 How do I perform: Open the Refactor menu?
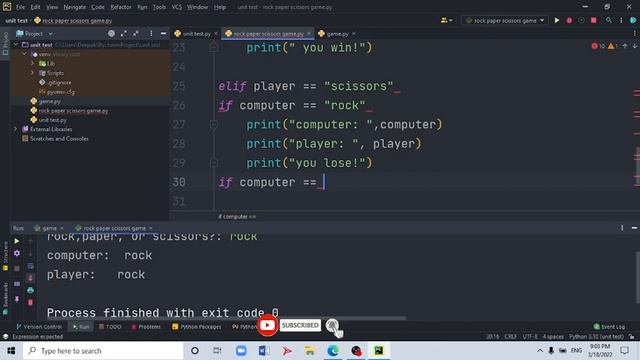[x=121, y=7]
